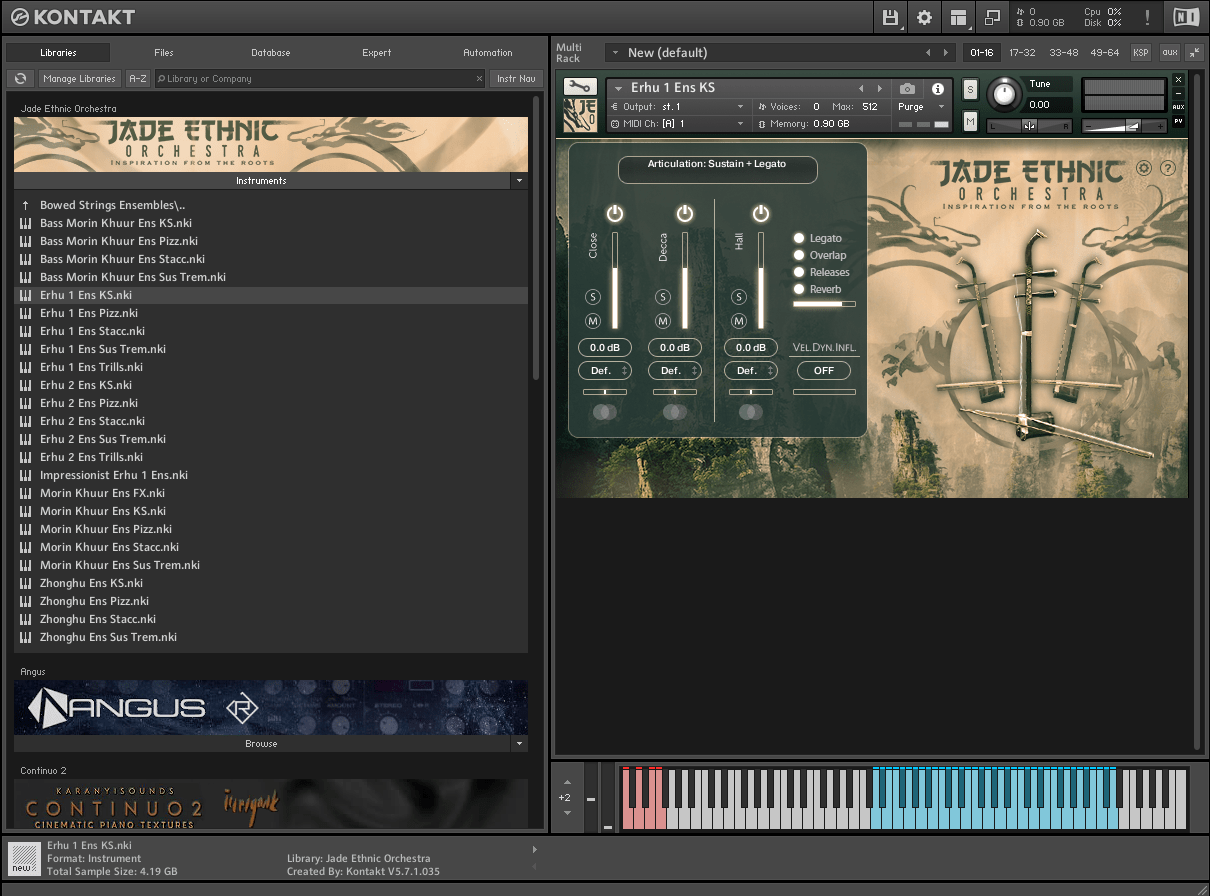This screenshot has width=1210, height=896.
Task: Open the MIDI Ch dropdown
Action: [678, 124]
